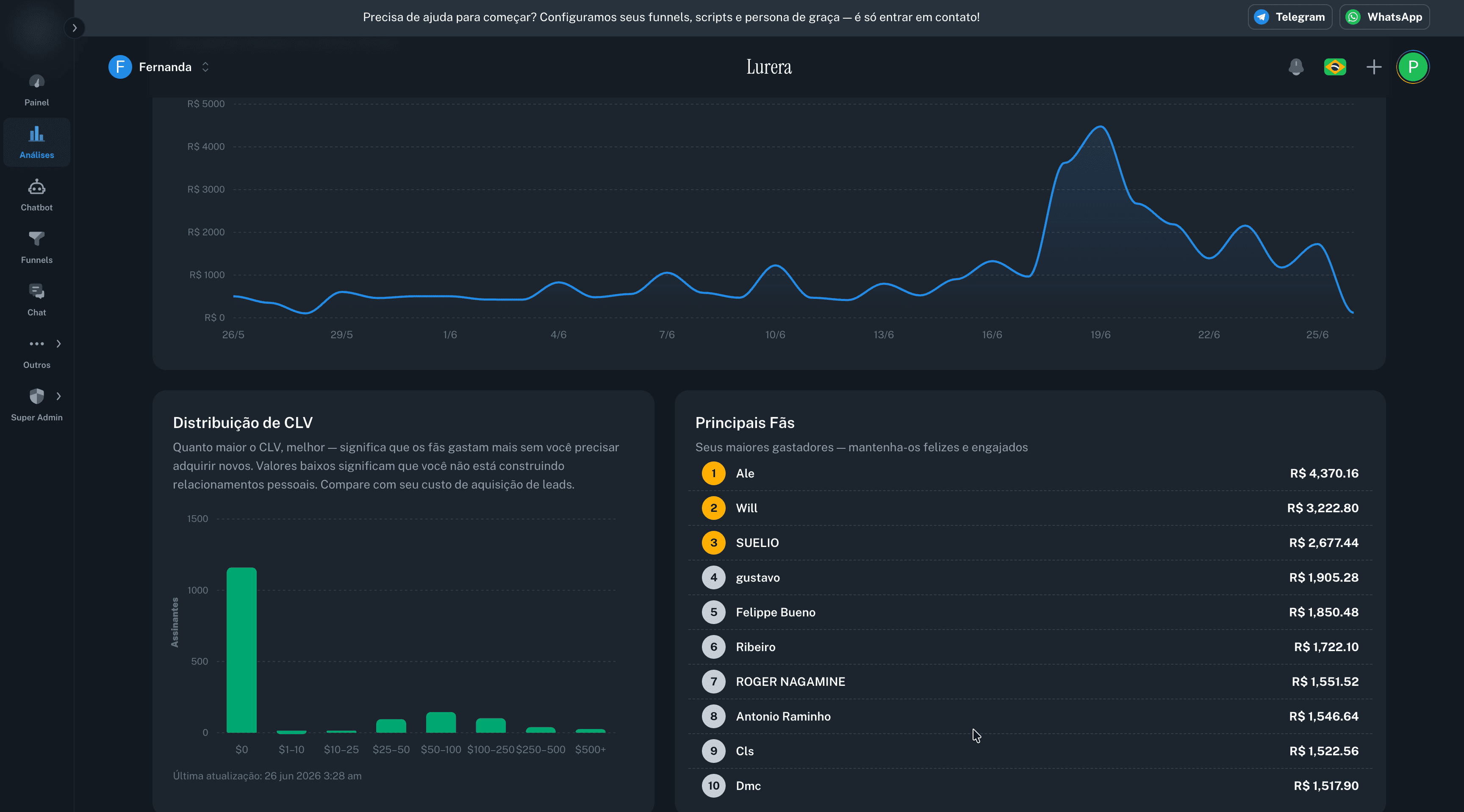
Task: Go to Funnels via funnel icon
Action: click(x=36, y=238)
